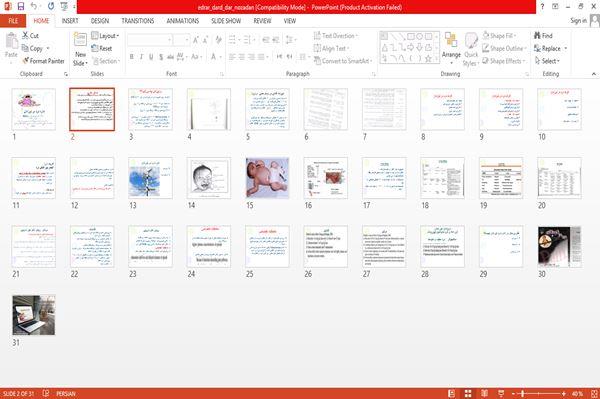600x399 pixels.
Task: Open the Arrange tool
Action: [451, 48]
